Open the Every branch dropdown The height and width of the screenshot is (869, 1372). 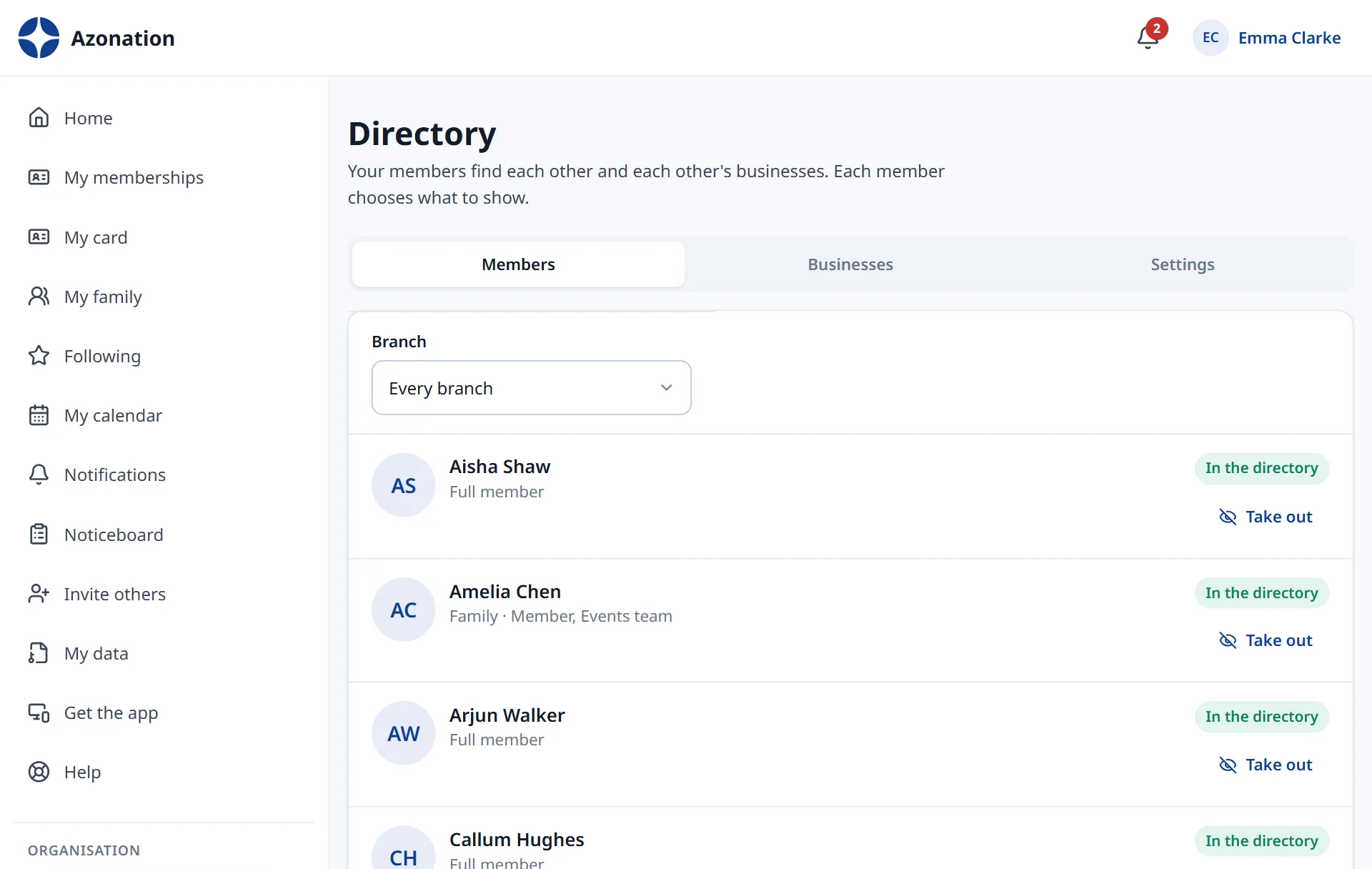[x=532, y=388]
